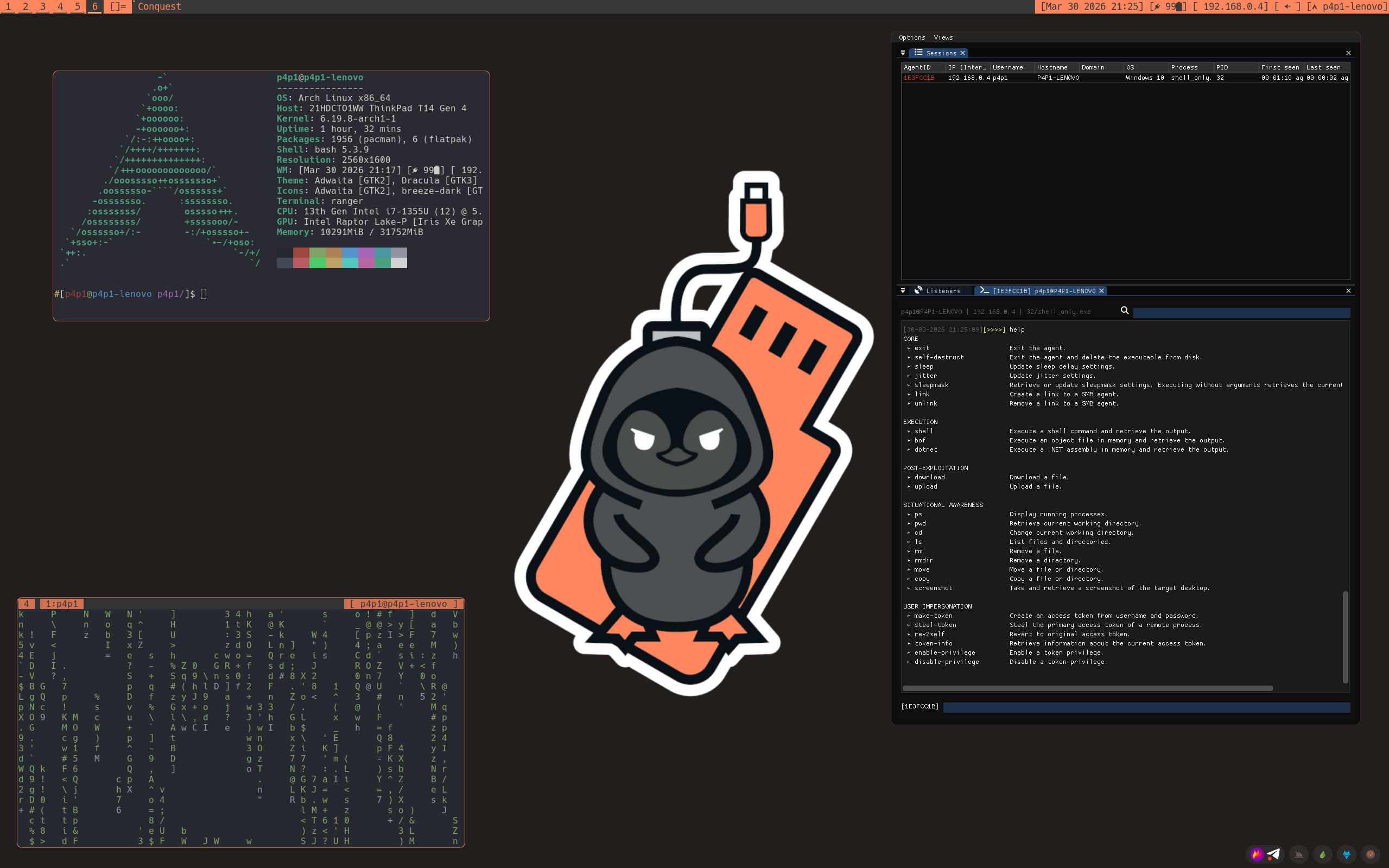Click the console output search field

point(1241,313)
